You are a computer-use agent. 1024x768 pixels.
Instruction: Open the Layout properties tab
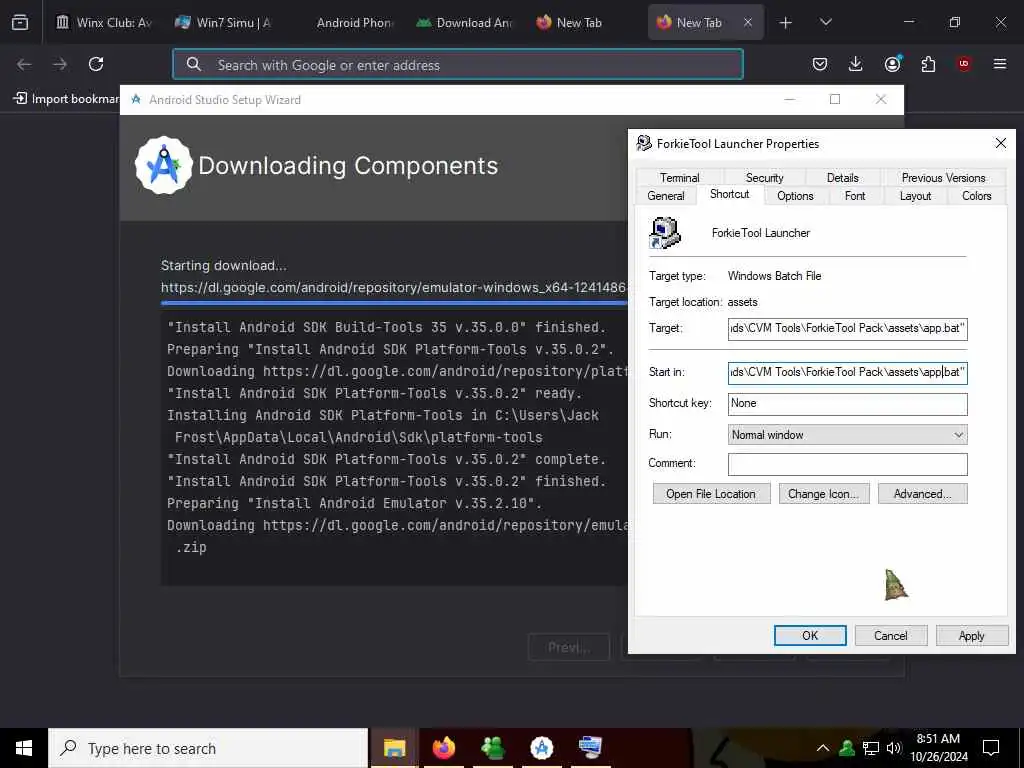(x=915, y=196)
